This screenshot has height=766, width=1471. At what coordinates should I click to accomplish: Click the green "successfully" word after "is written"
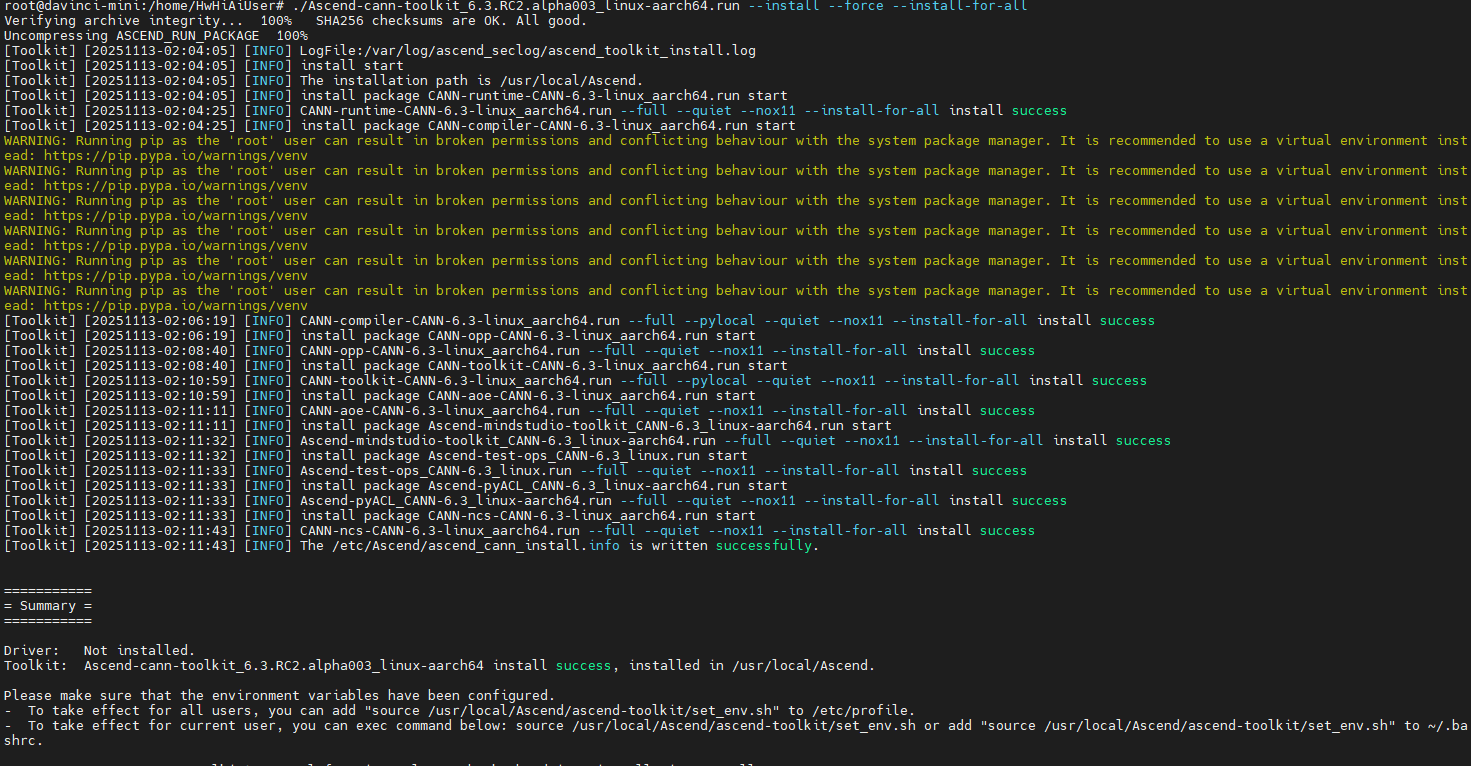pos(764,545)
